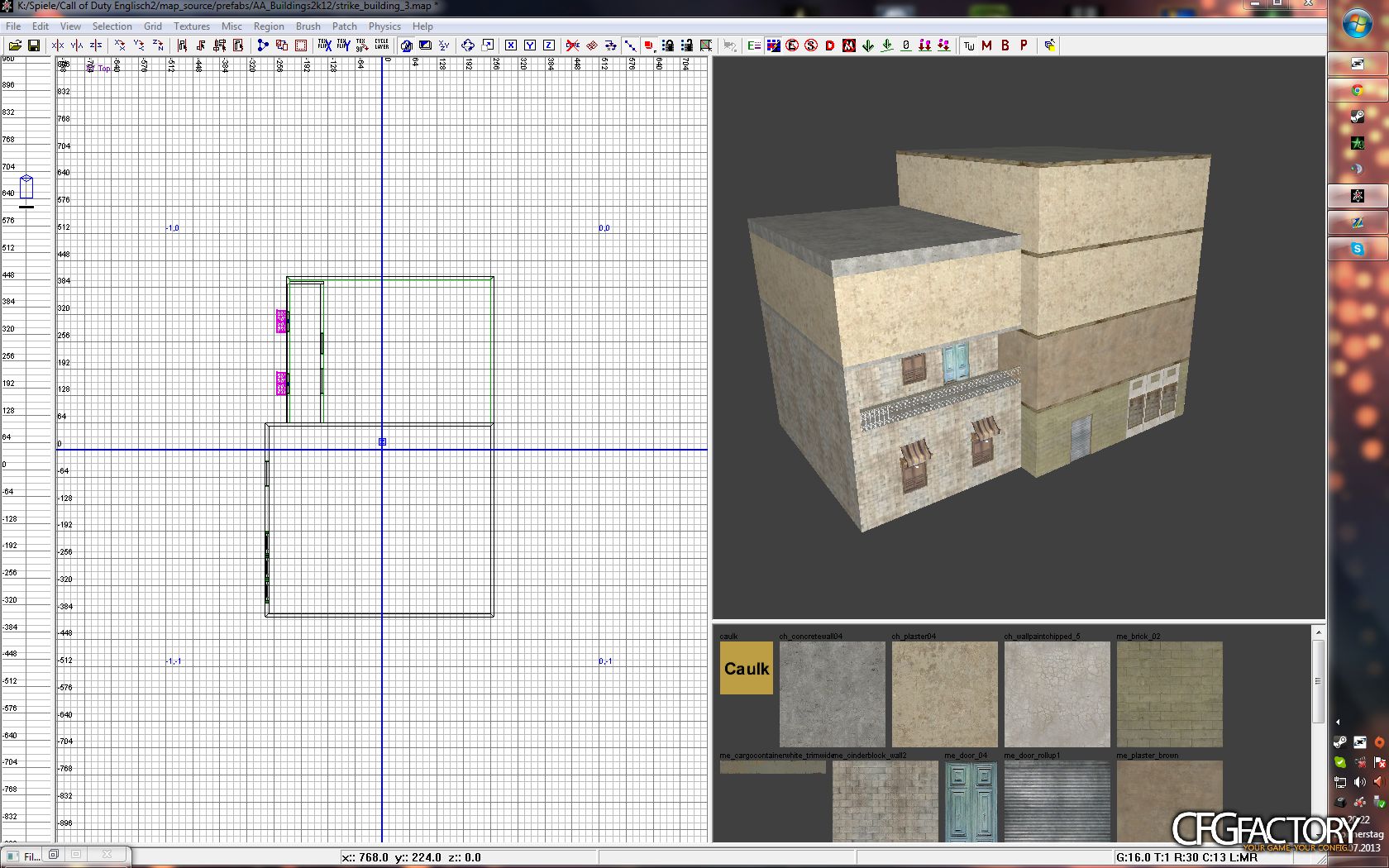Click the texture browser scroll up arrow
Screen dimensions: 1389x868
[x=1318, y=633]
